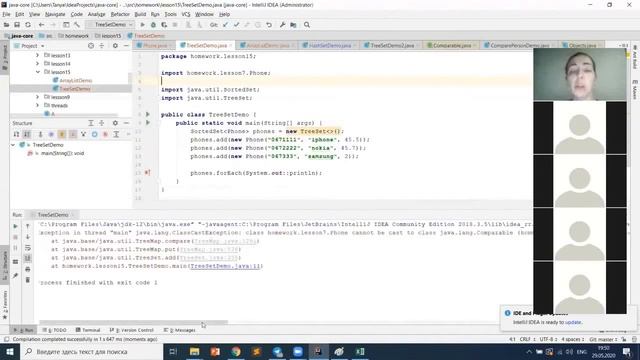Clear console output with trash icon
The height and width of the screenshot is (360, 640).
tap(28, 280)
